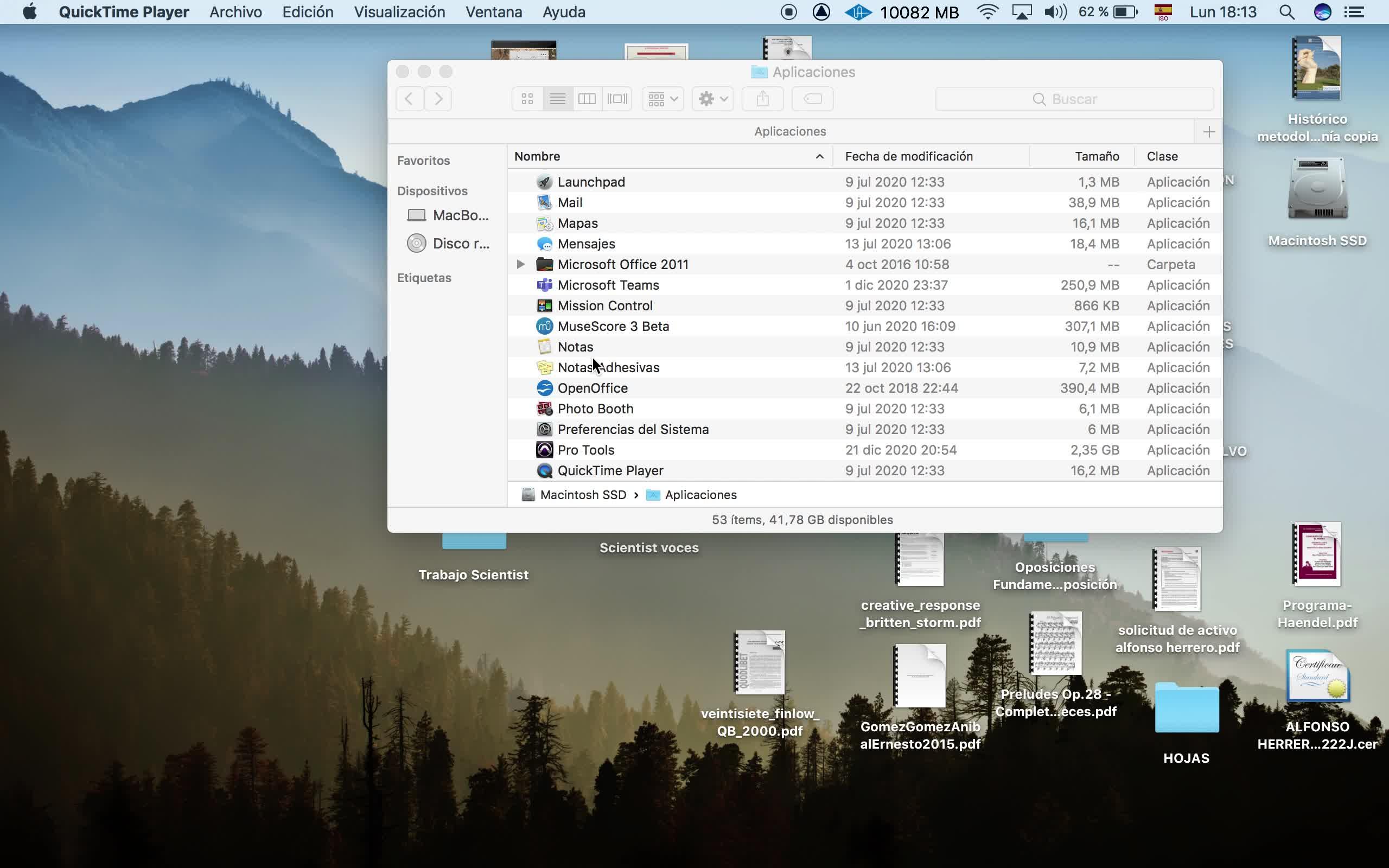This screenshot has width=1389, height=868.
Task: Select the Pro Tools application icon
Action: [544, 450]
